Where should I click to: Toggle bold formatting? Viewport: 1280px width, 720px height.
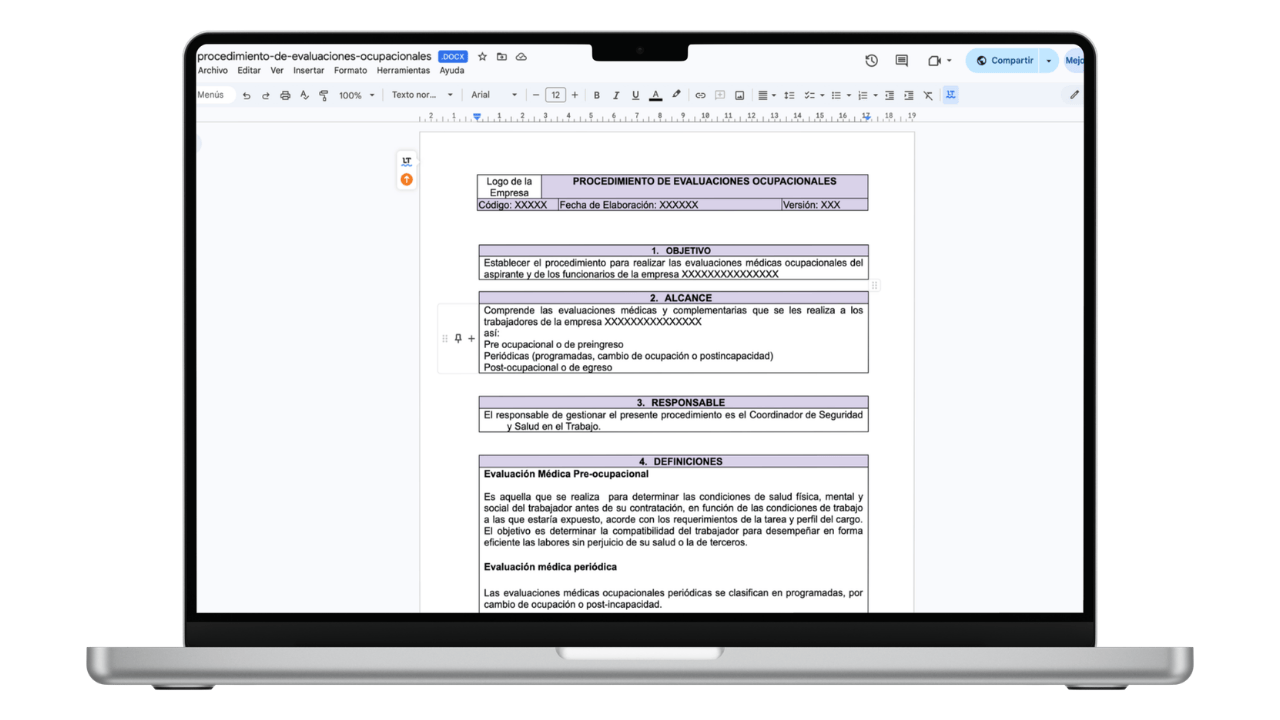pyautogui.click(x=596, y=95)
